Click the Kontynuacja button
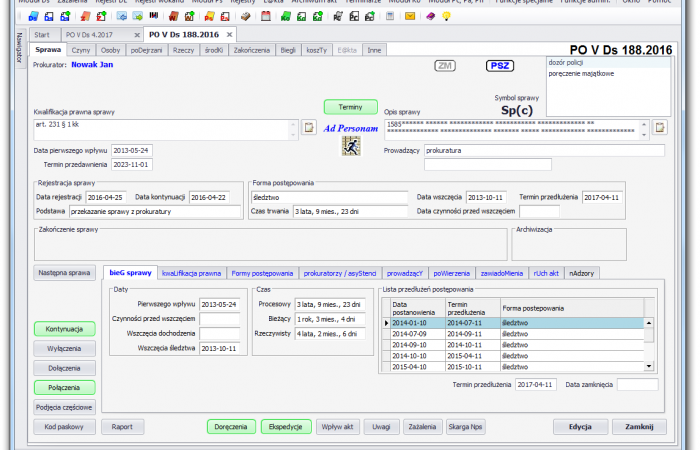The width and height of the screenshot is (700, 450). tap(64, 329)
